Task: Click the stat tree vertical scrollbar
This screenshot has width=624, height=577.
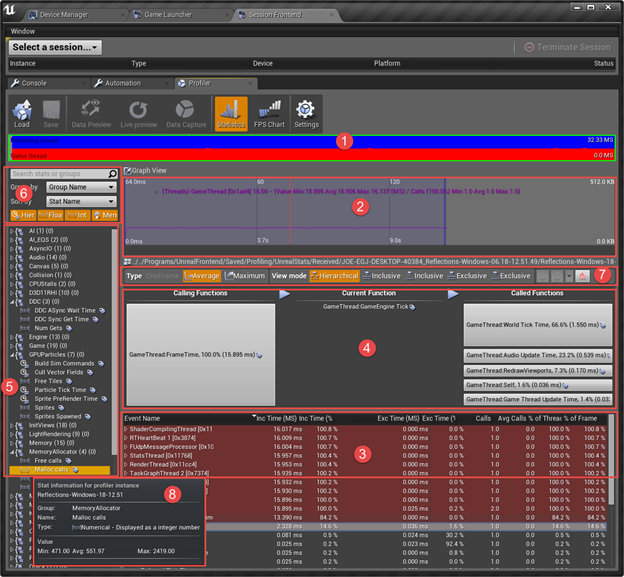Action: pyautogui.click(x=115, y=342)
